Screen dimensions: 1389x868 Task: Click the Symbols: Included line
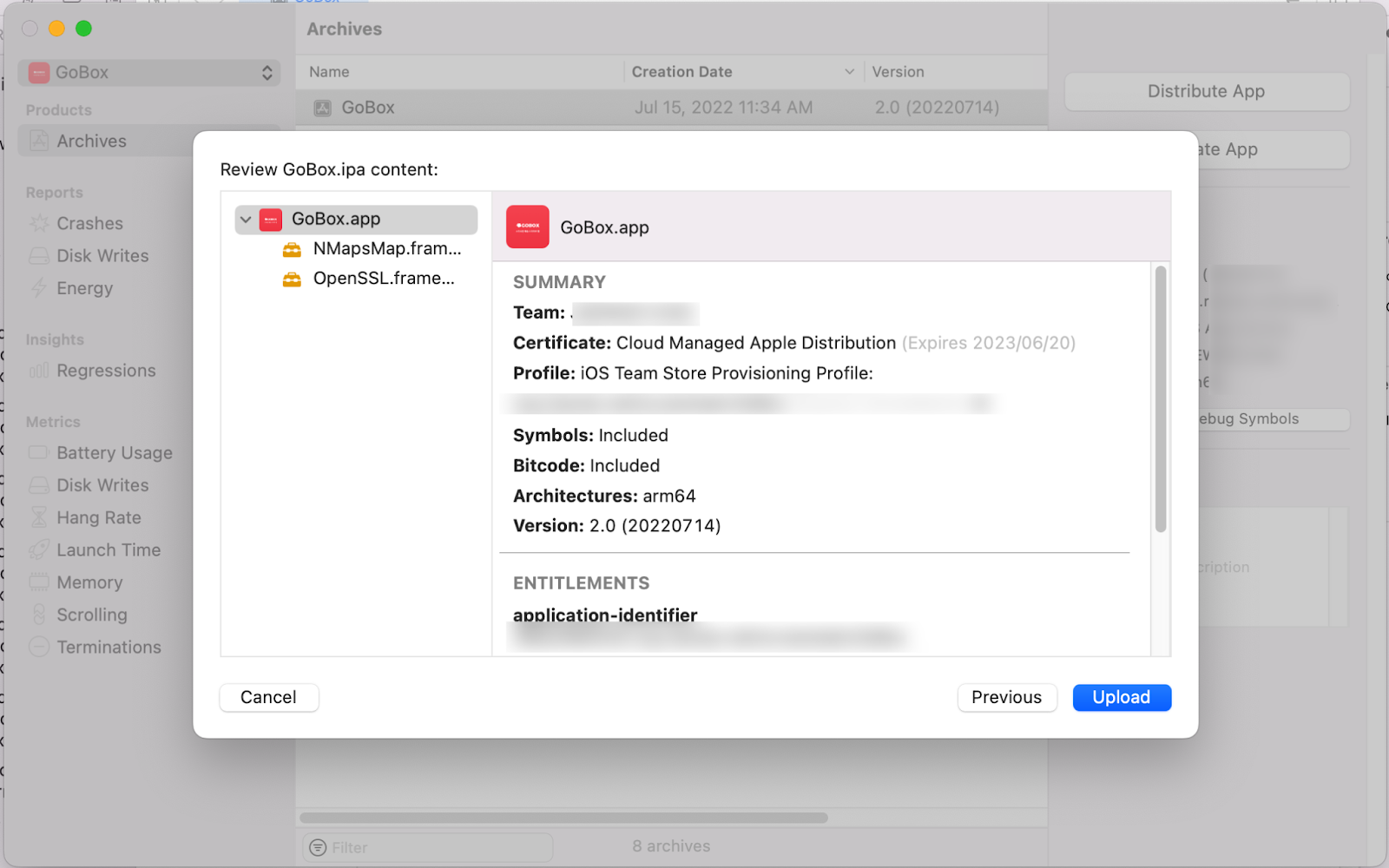pyautogui.click(x=590, y=435)
